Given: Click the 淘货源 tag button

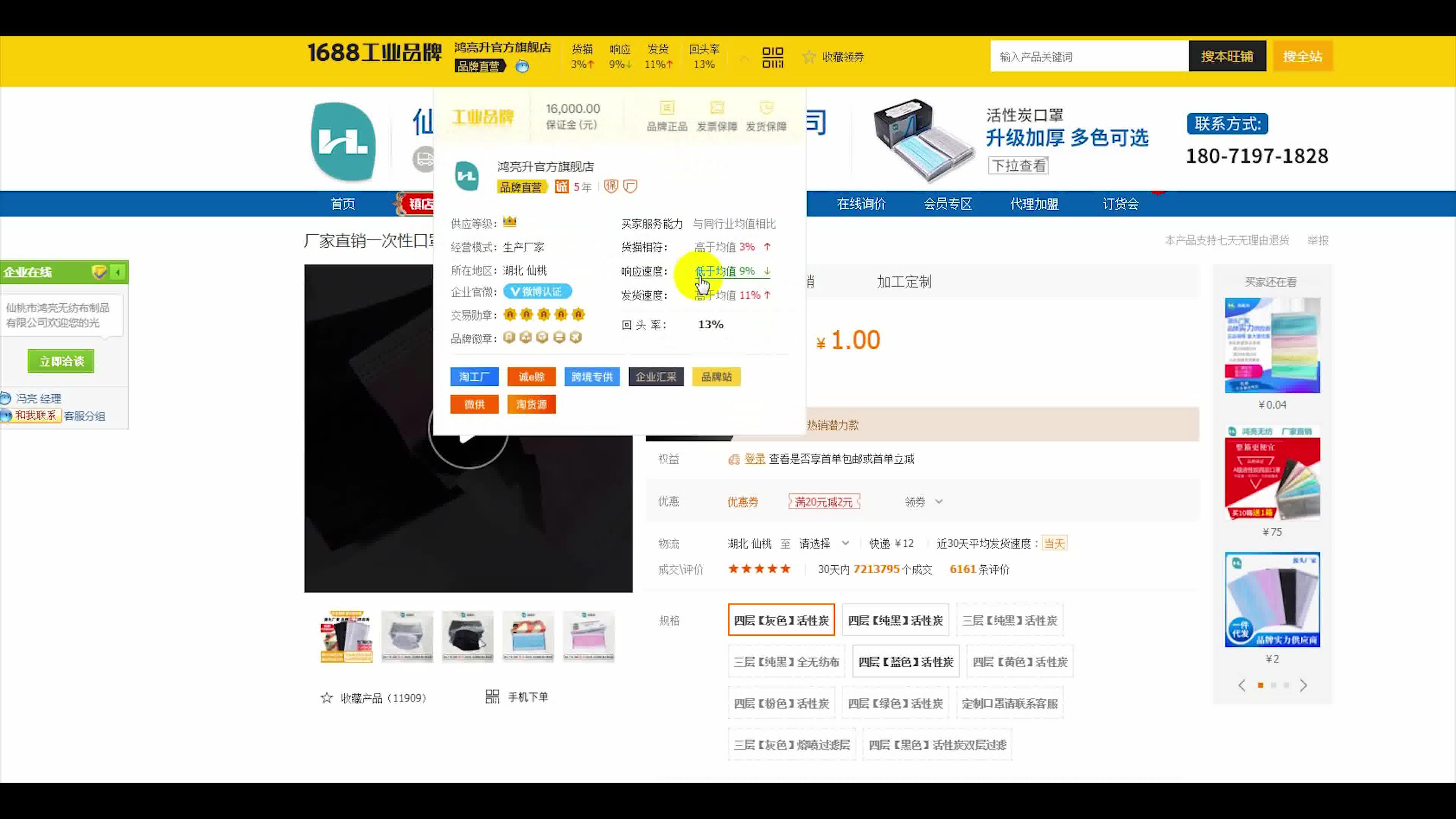Looking at the screenshot, I should point(531,405).
